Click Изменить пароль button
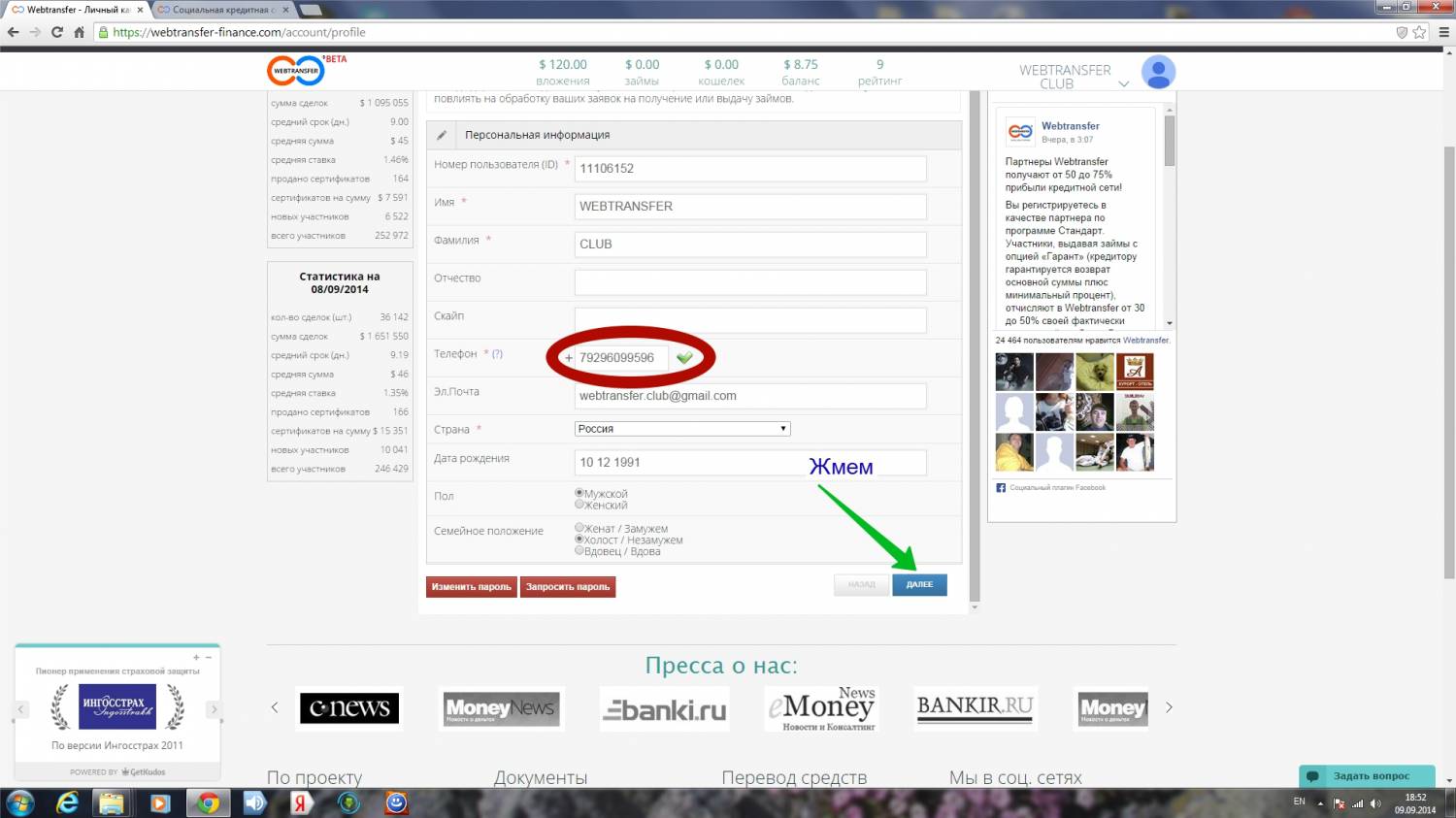 pyautogui.click(x=472, y=586)
